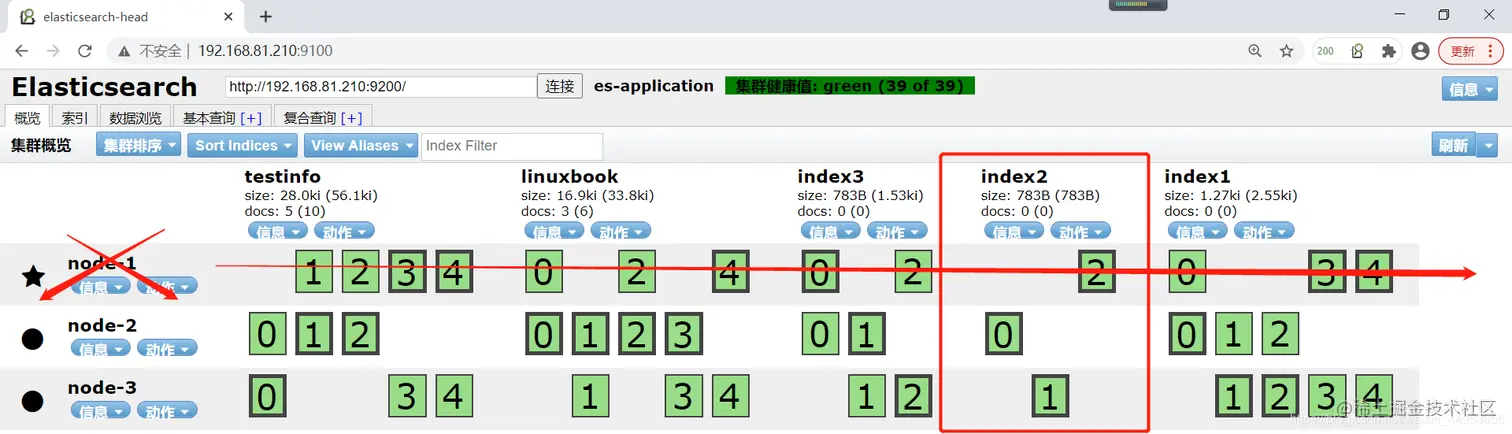
Task: Open the index1 动作 dropdown
Action: 1264,231
